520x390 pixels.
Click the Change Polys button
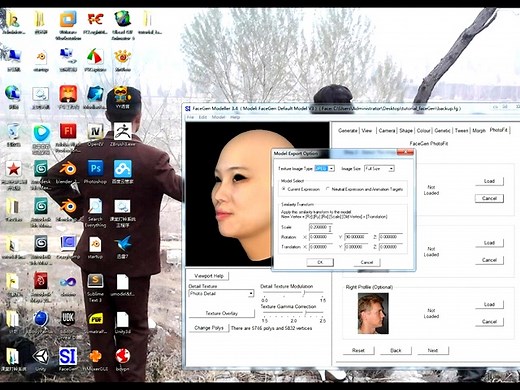pyautogui.click(x=209, y=328)
